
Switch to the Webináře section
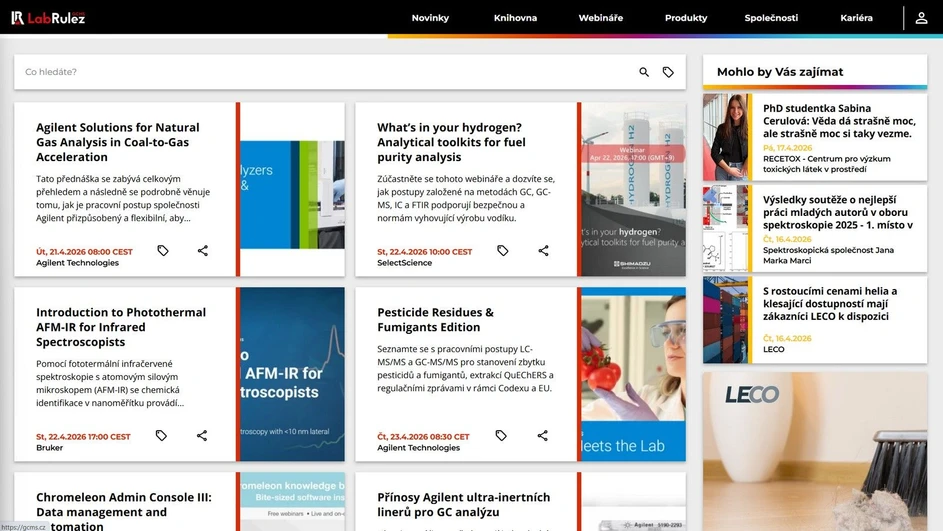pos(600,18)
